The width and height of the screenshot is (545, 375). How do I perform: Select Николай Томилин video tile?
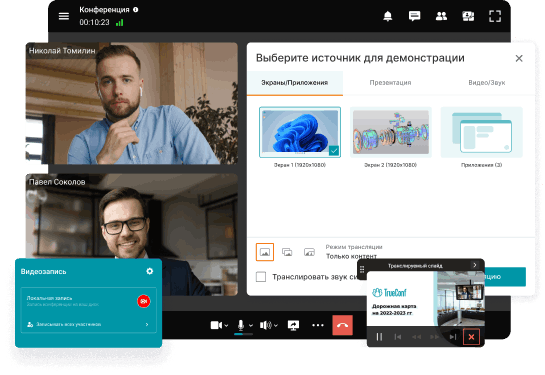(132, 103)
